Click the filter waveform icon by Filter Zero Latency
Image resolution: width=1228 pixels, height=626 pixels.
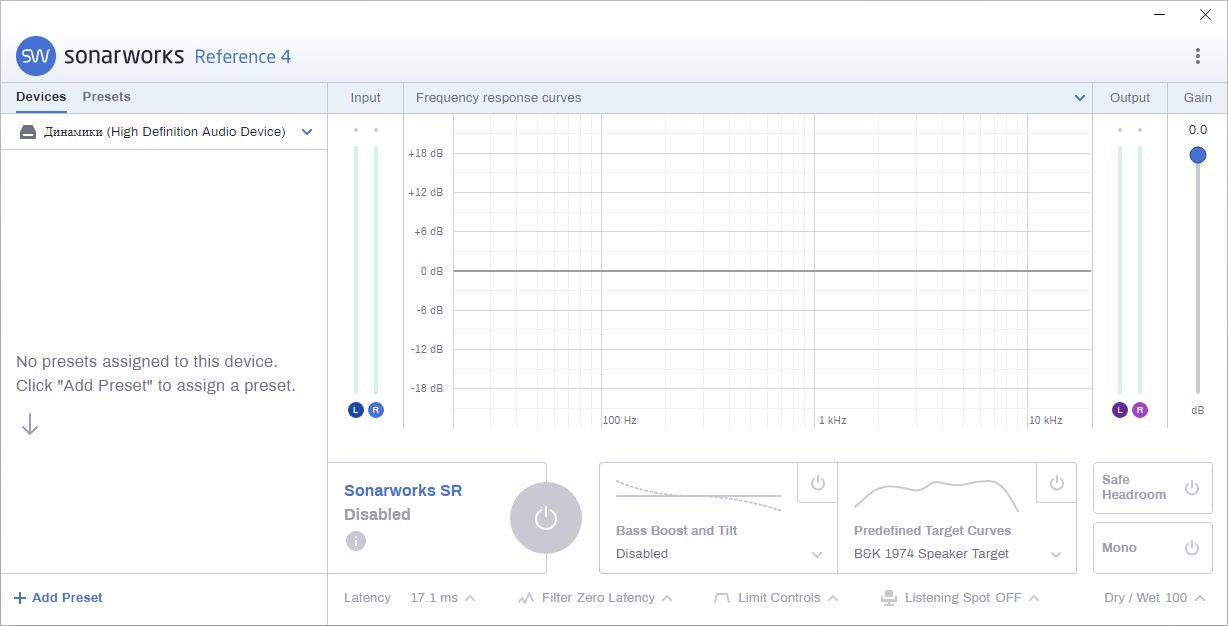coord(526,598)
